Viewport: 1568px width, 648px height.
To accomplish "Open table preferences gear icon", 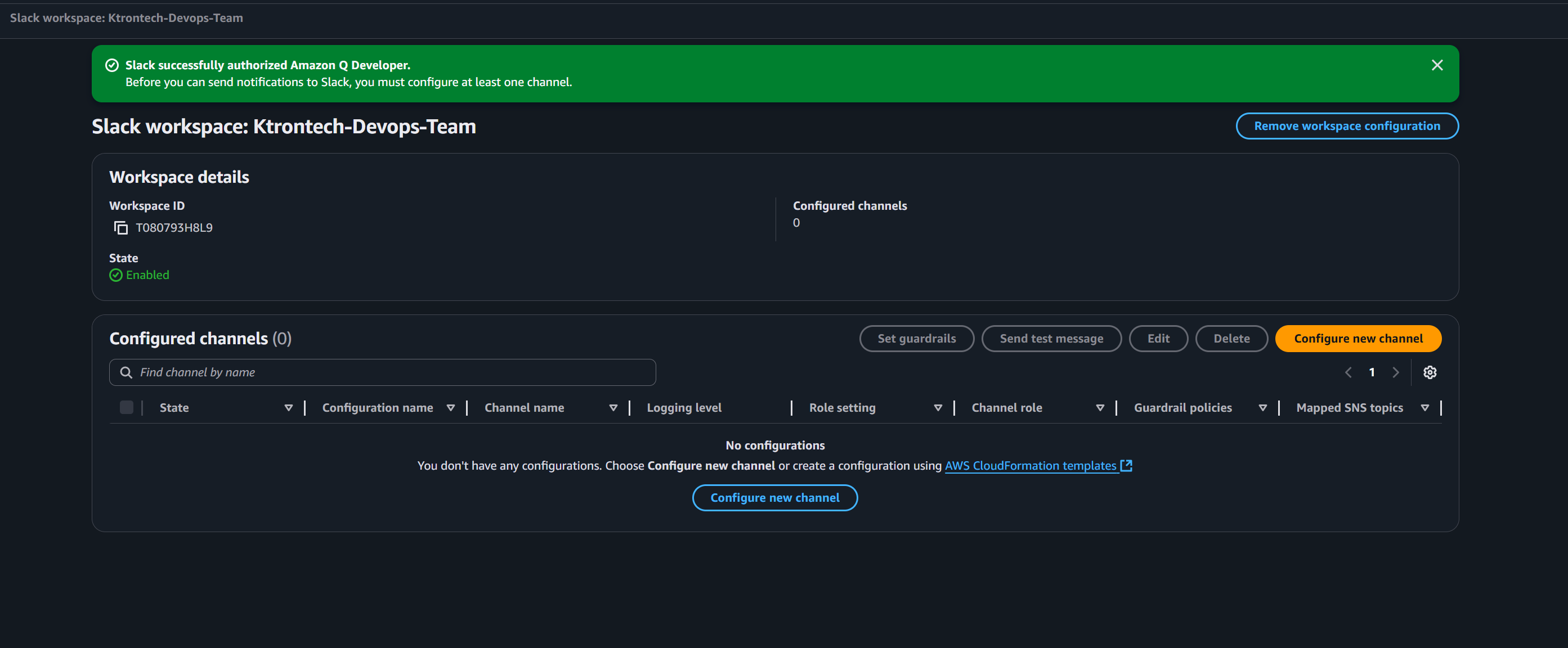I will click(x=1429, y=372).
